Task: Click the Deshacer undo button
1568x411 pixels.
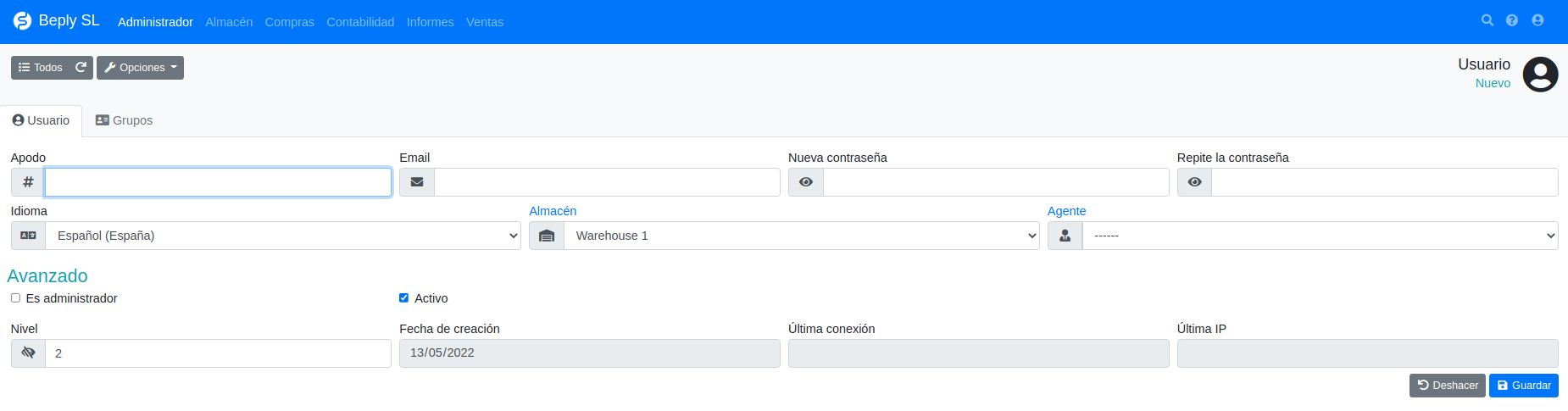Action: pyautogui.click(x=1448, y=386)
